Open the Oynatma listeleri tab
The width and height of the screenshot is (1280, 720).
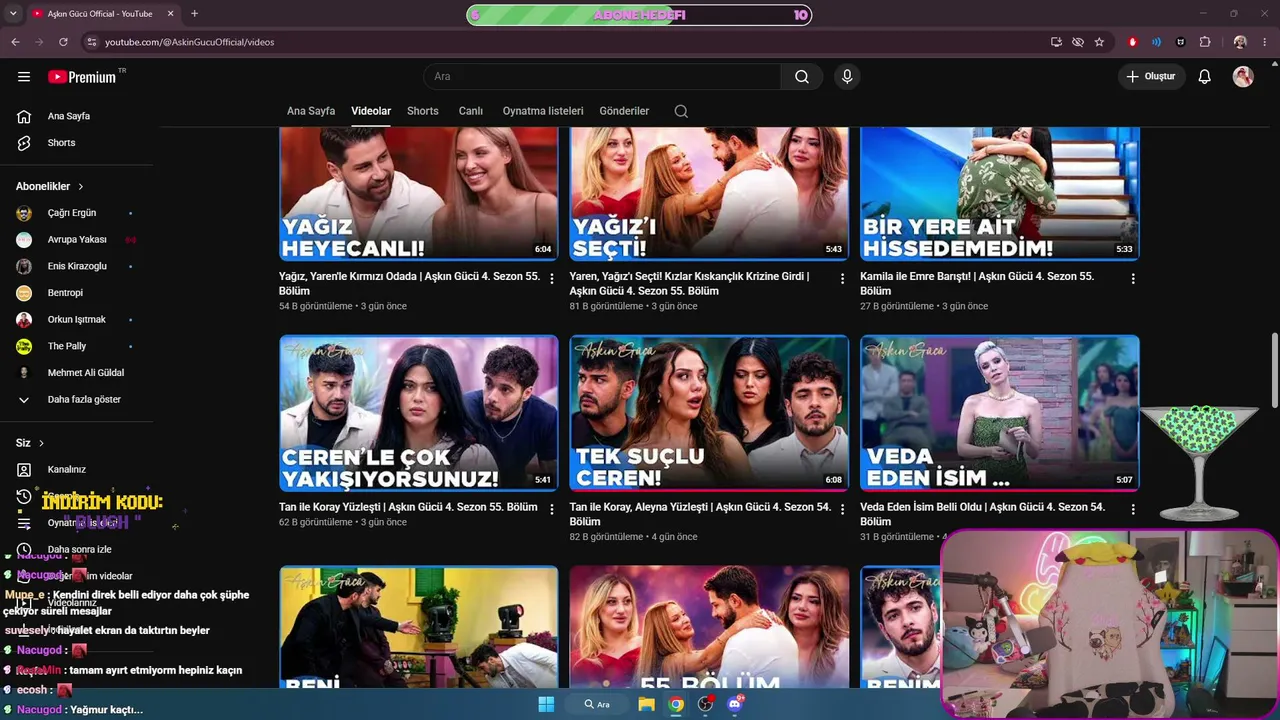(x=543, y=111)
